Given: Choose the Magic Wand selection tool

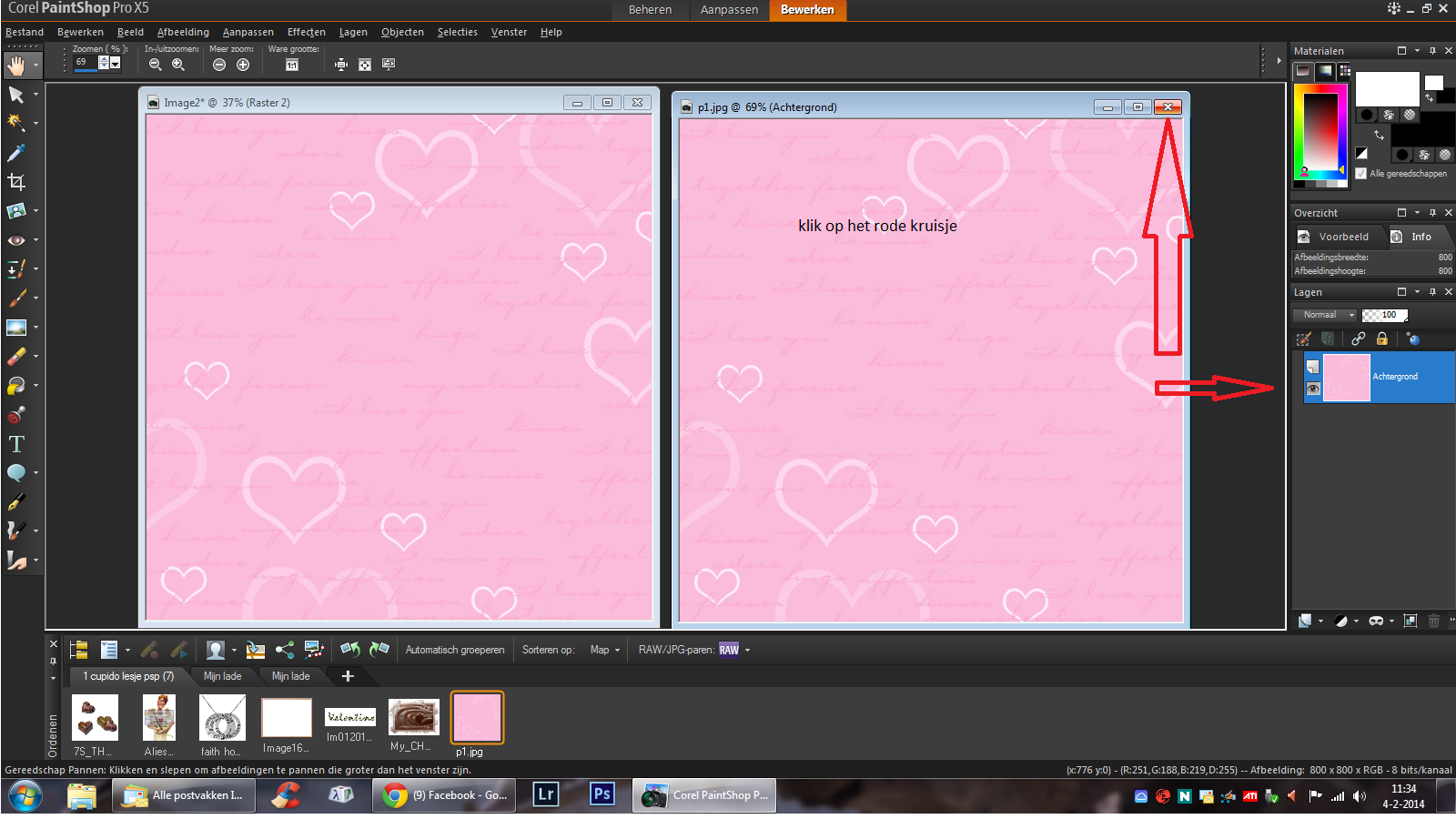Looking at the screenshot, I should click(16, 123).
